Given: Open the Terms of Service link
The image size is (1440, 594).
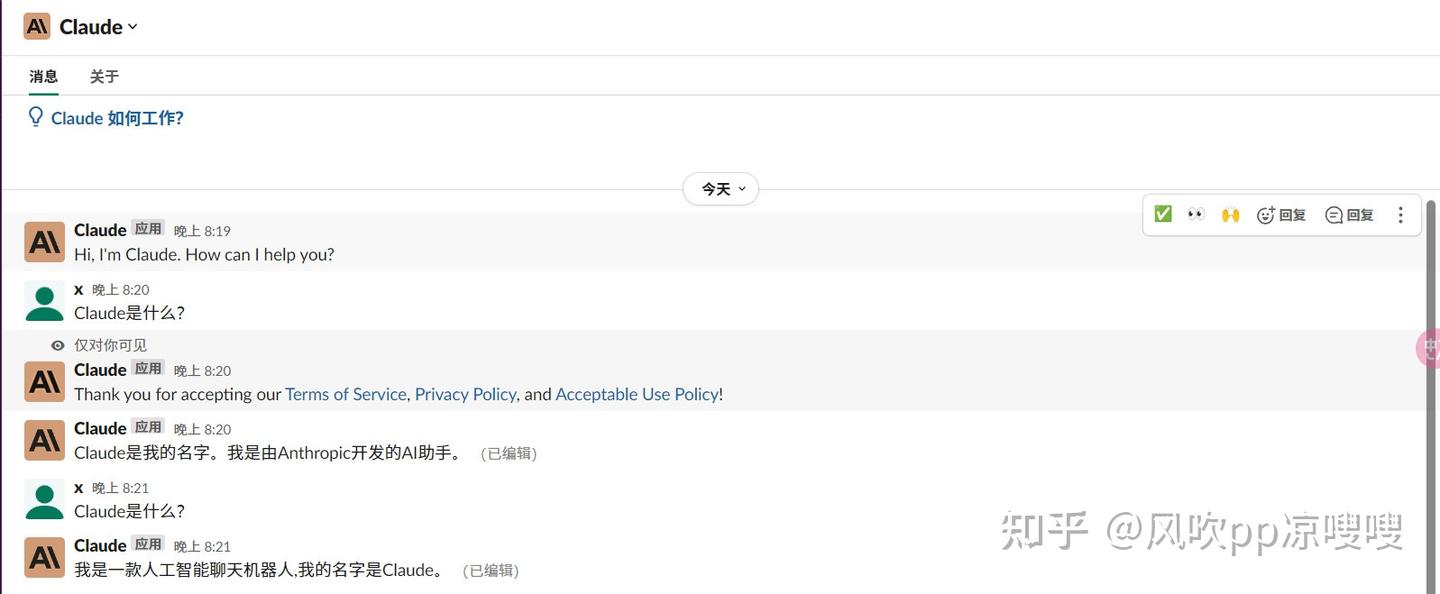Looking at the screenshot, I should [x=345, y=393].
